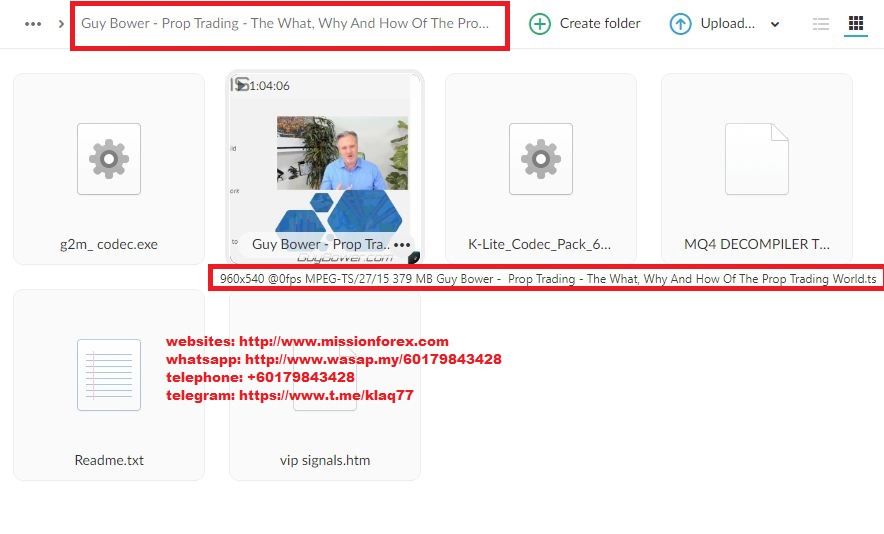Click the Guy Bower - Prop Trading breadcrumb
884x534 pixels.
coord(285,24)
